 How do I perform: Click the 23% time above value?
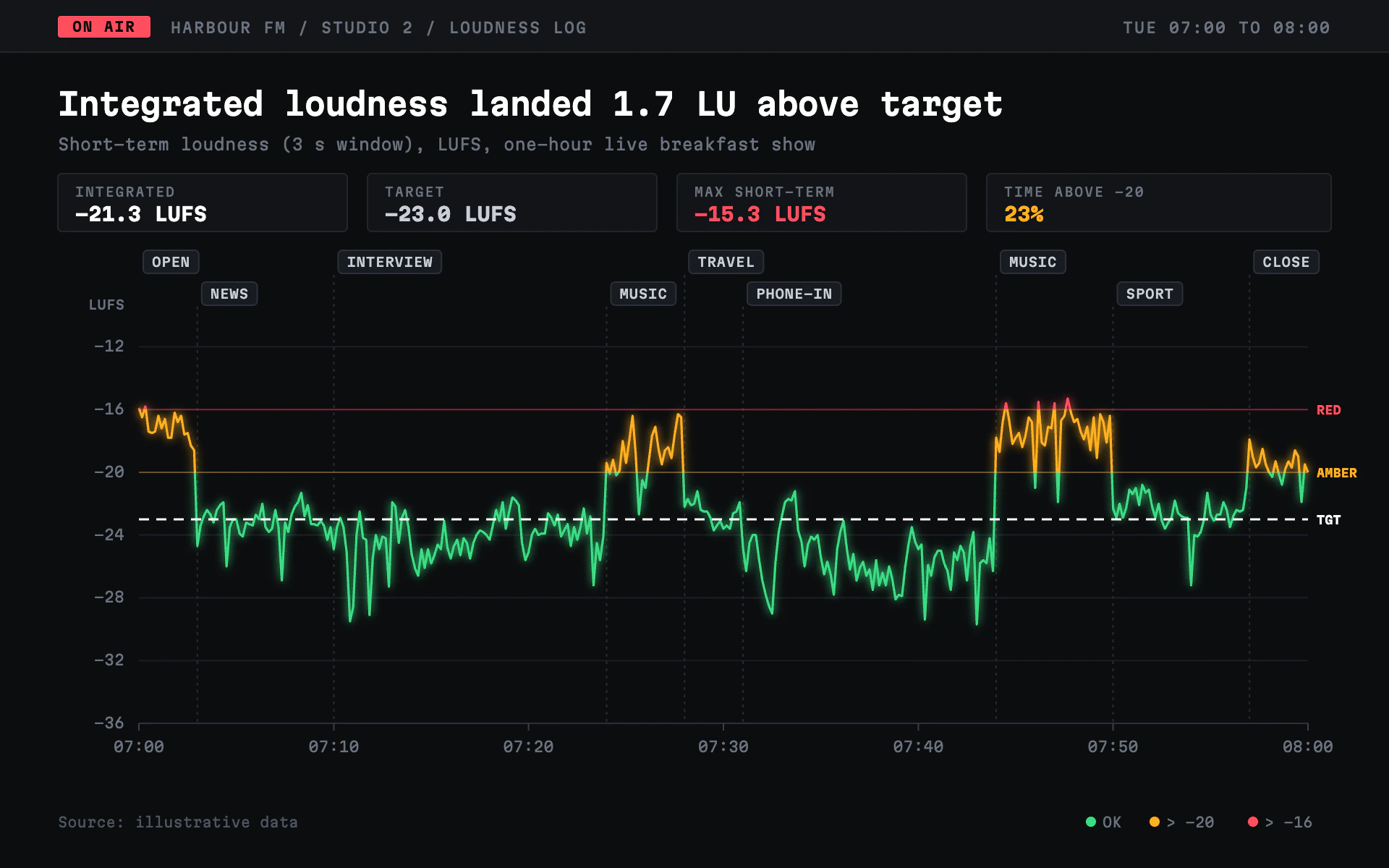(1024, 214)
